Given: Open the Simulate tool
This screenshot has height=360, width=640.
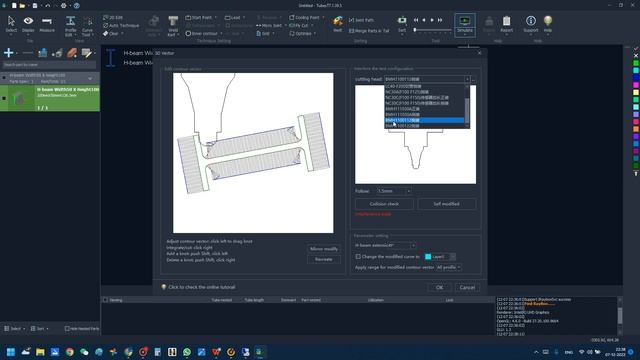Looking at the screenshot, I should [x=464, y=24].
